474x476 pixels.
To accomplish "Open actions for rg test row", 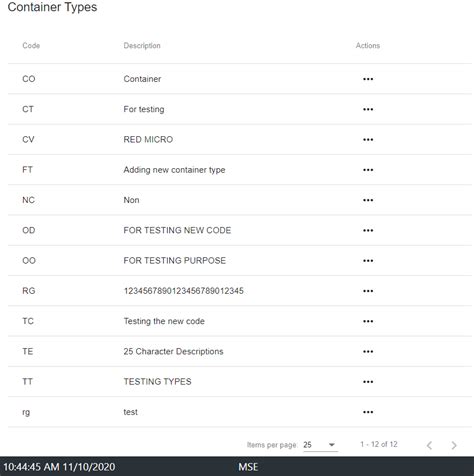I will 368,412.
